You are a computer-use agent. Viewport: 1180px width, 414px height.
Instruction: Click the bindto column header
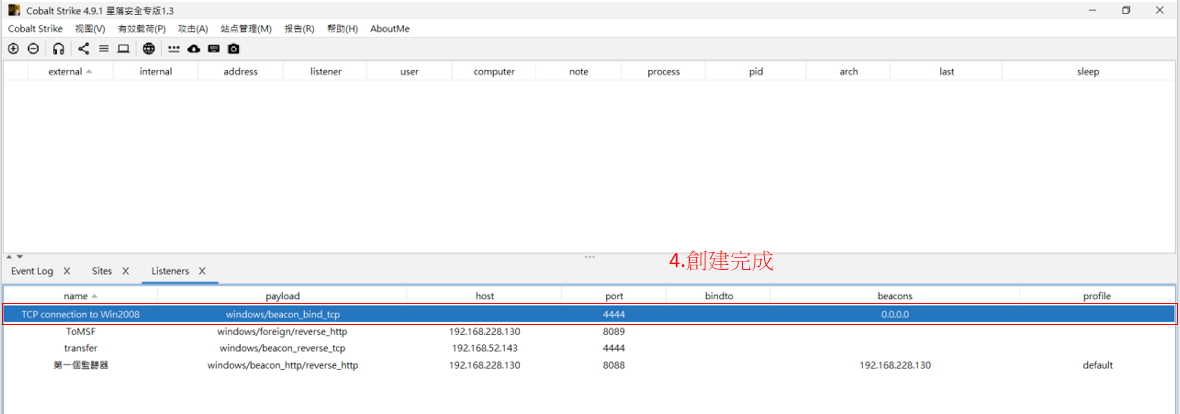719,296
